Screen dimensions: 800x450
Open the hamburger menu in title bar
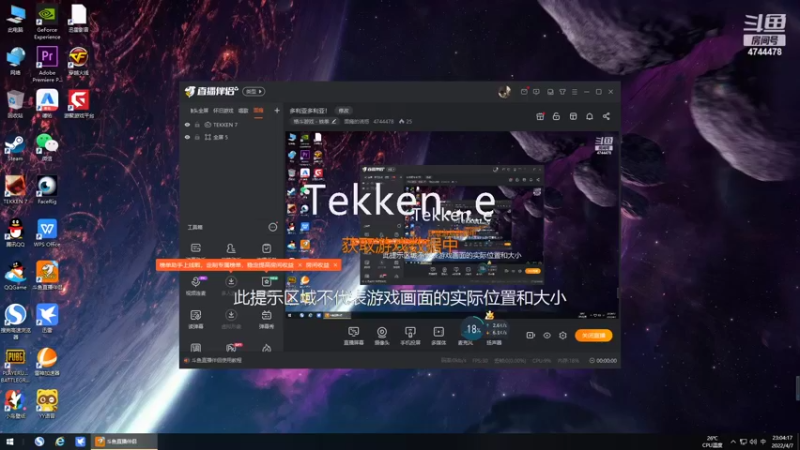coord(574,92)
